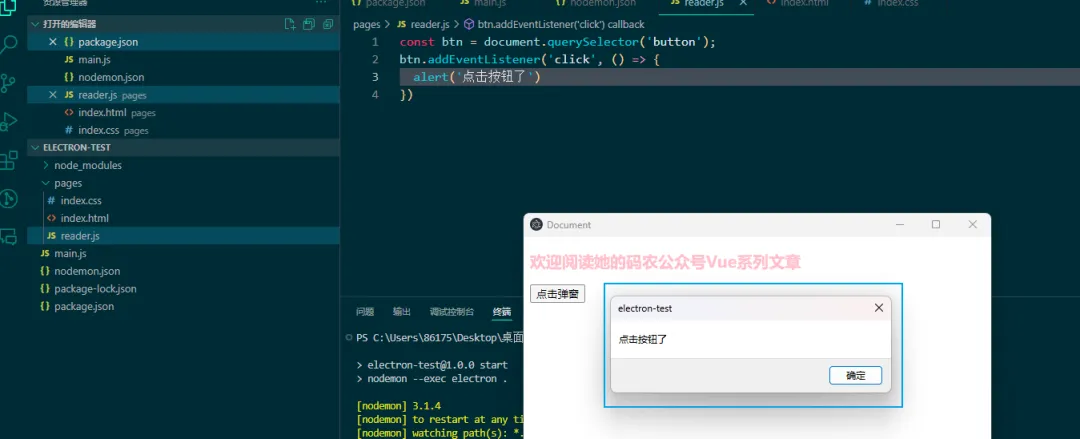The image size is (1080, 439).
Task: Click the addEventListener text on line 2
Action: point(484,60)
